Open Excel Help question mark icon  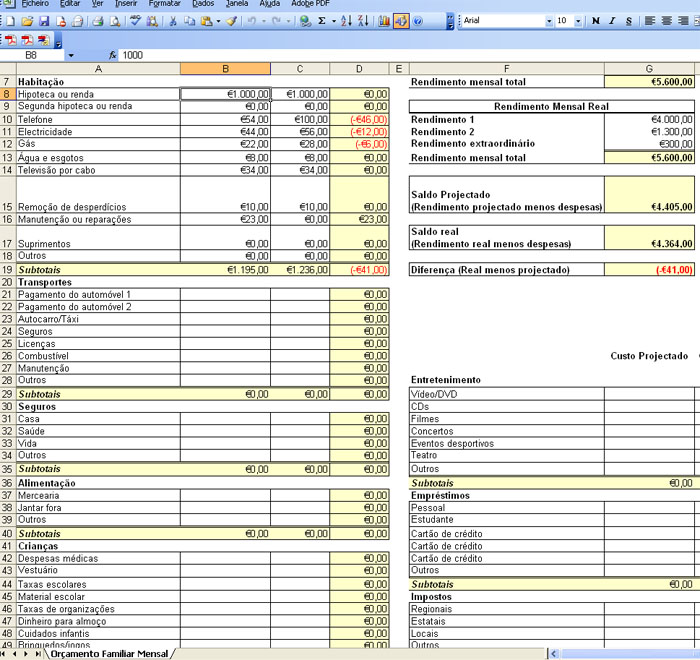418,21
